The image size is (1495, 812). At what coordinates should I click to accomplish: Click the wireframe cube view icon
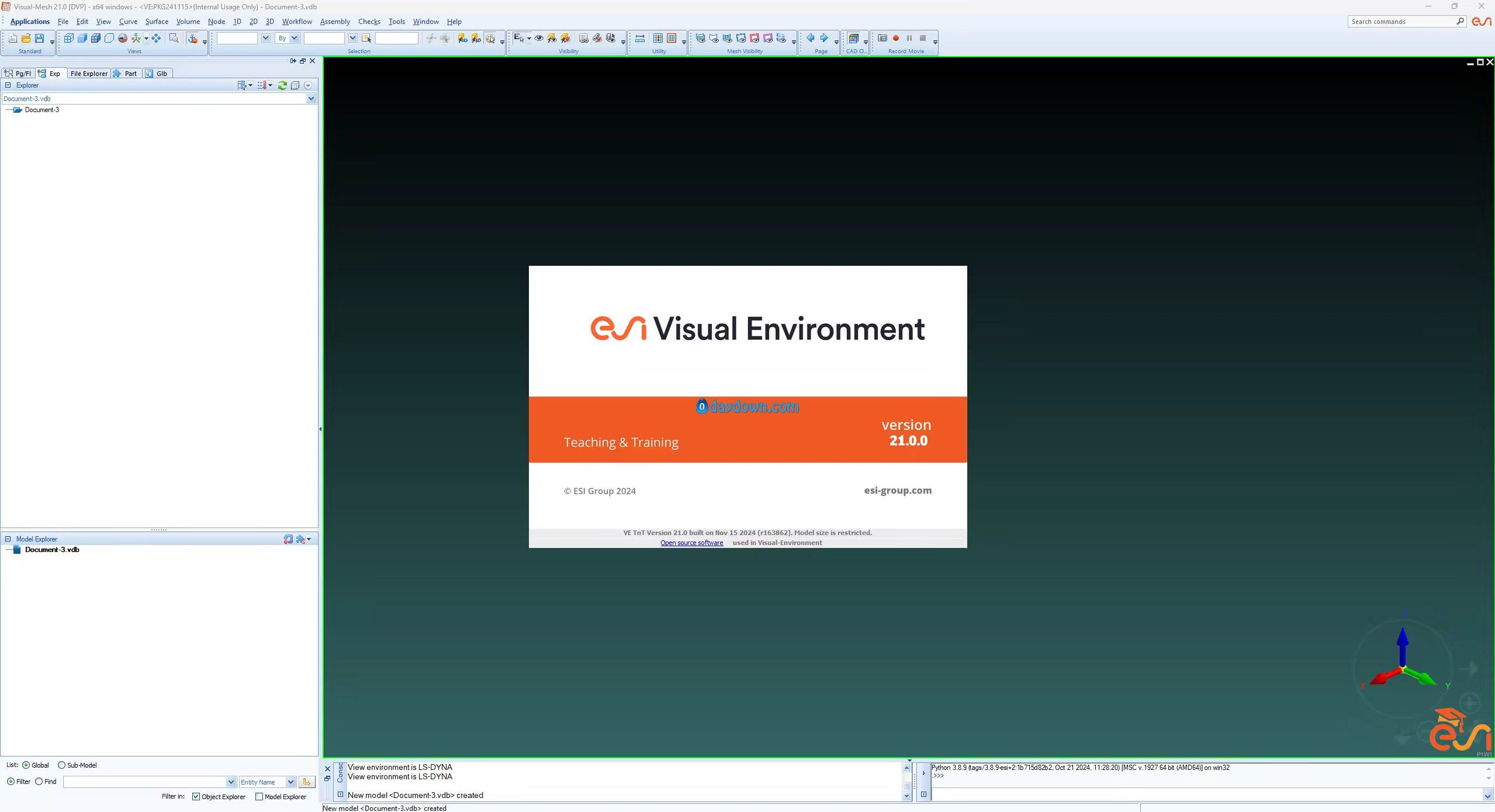tap(68, 39)
